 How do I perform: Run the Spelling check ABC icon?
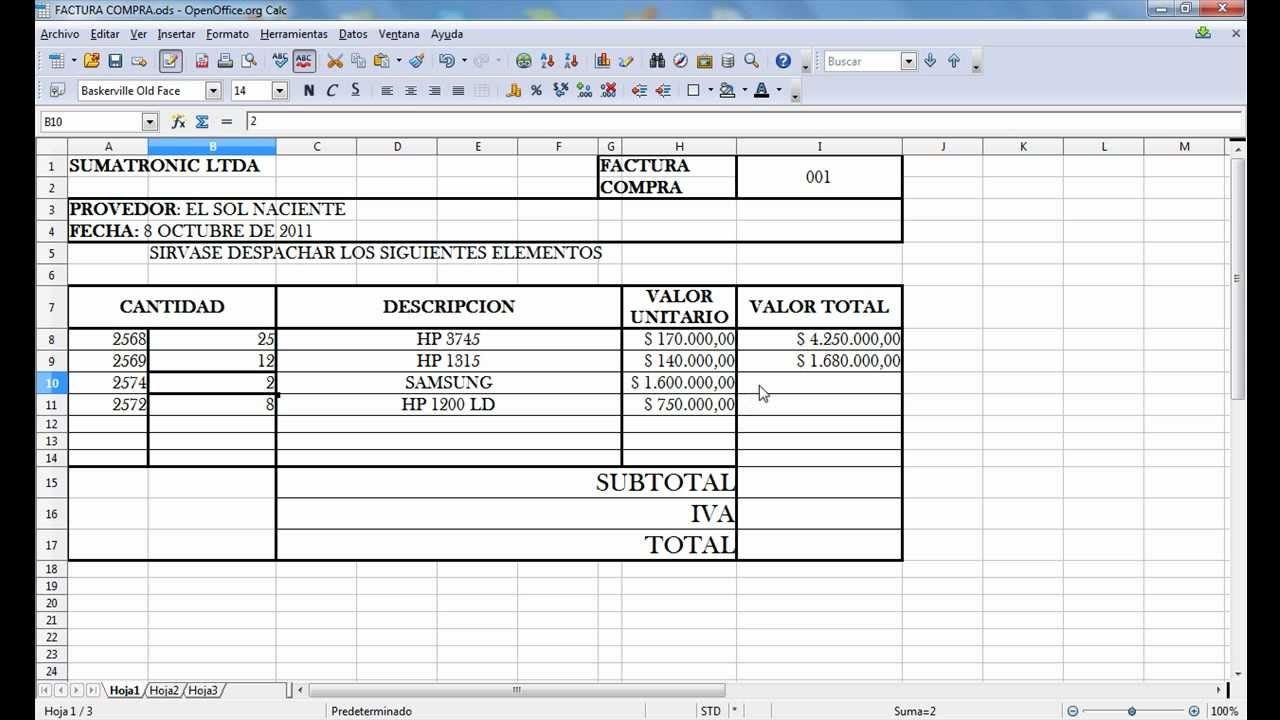pos(281,61)
